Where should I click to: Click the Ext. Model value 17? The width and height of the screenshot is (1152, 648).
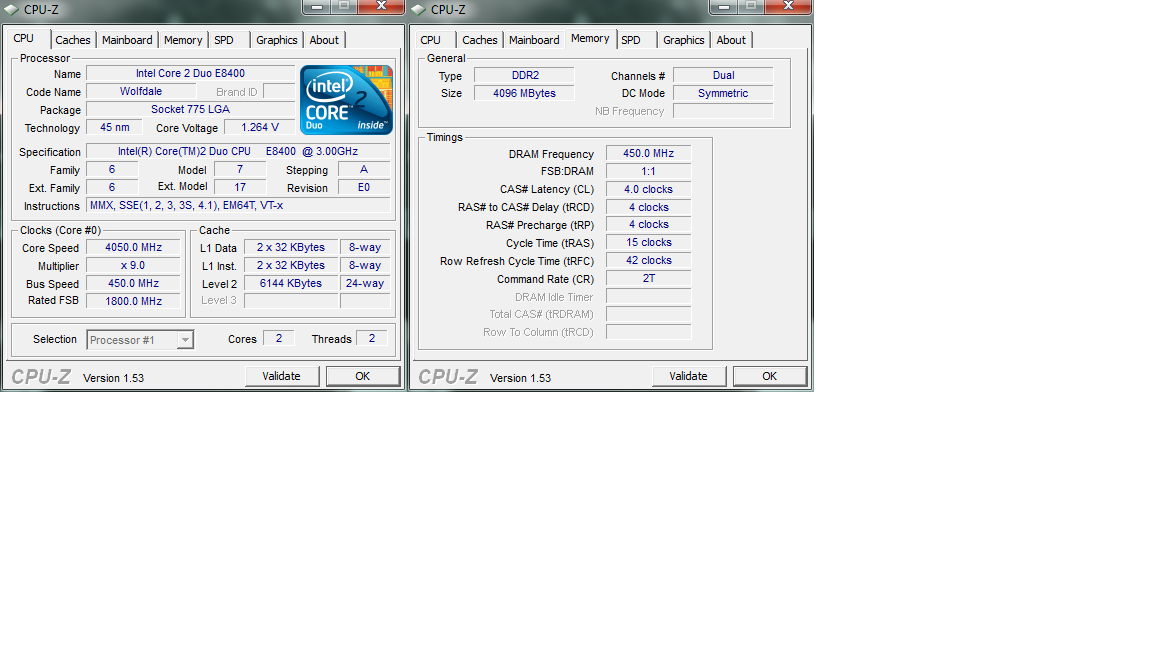pyautogui.click(x=240, y=187)
